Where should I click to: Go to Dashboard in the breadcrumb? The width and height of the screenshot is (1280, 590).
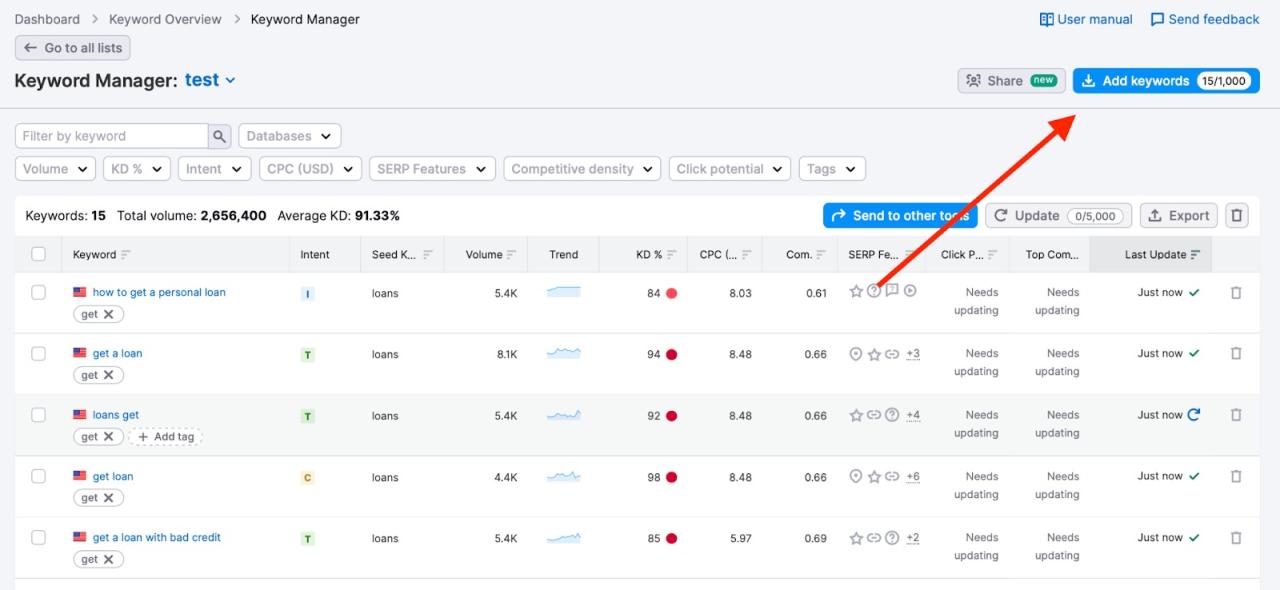click(47, 19)
